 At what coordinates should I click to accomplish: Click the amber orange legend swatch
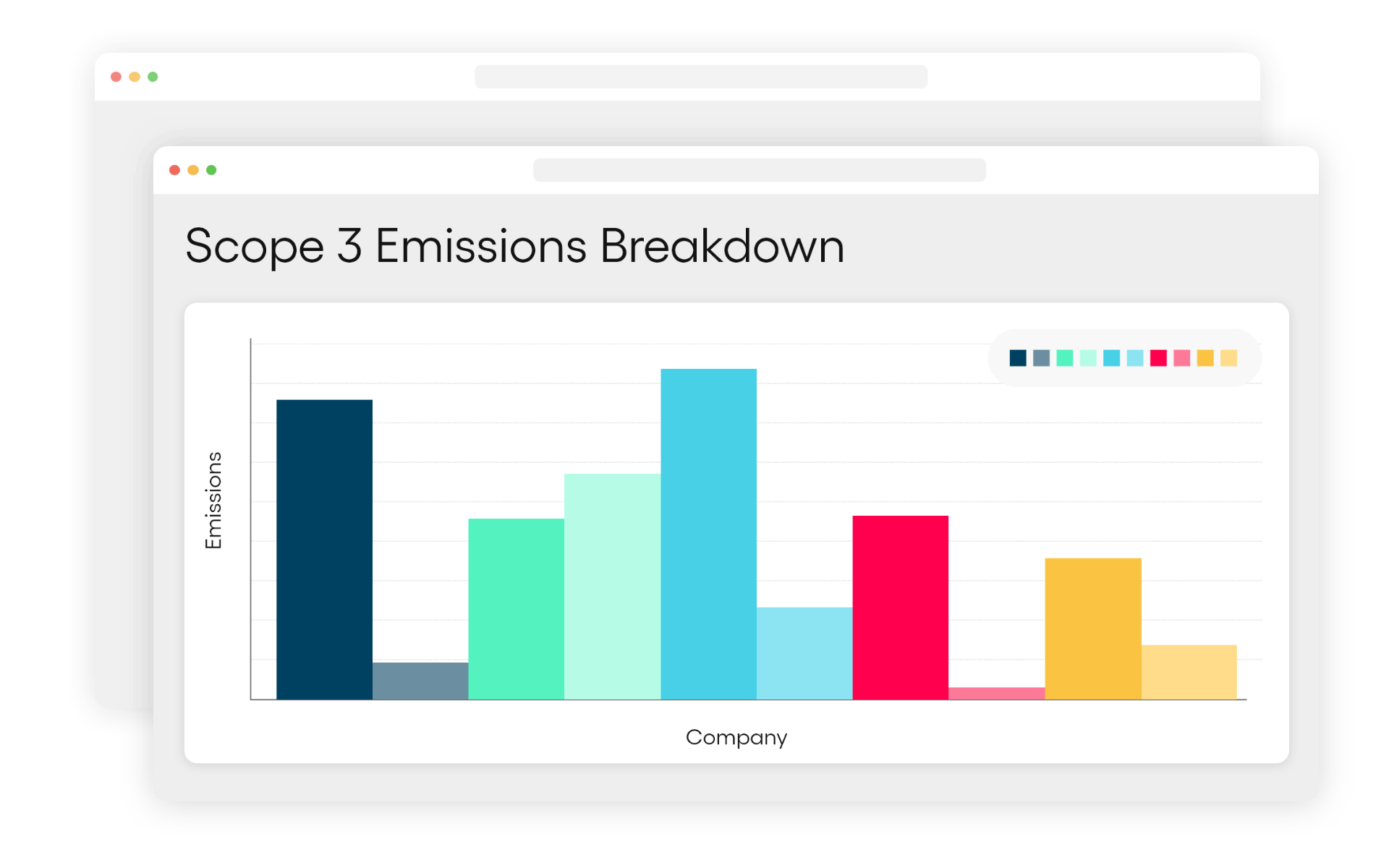click(x=1205, y=358)
